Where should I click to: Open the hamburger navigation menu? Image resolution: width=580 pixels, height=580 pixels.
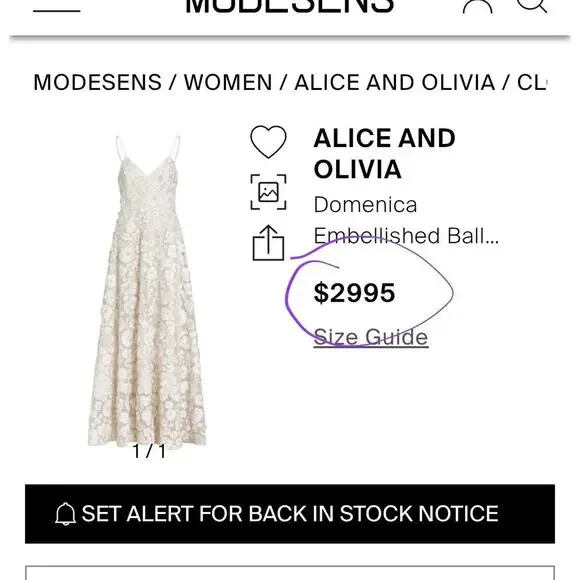[x=57, y=10]
